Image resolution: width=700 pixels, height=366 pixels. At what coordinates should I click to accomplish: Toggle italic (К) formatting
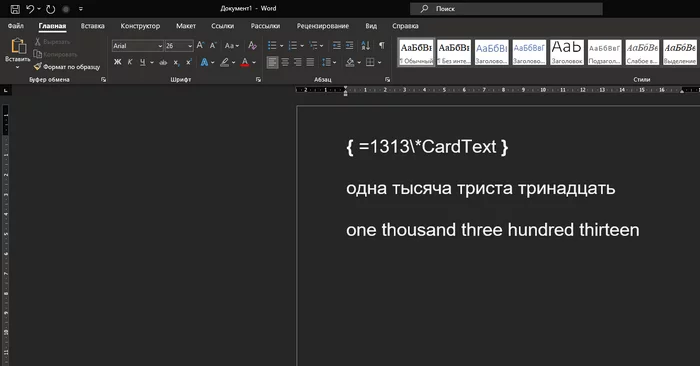click(x=130, y=62)
